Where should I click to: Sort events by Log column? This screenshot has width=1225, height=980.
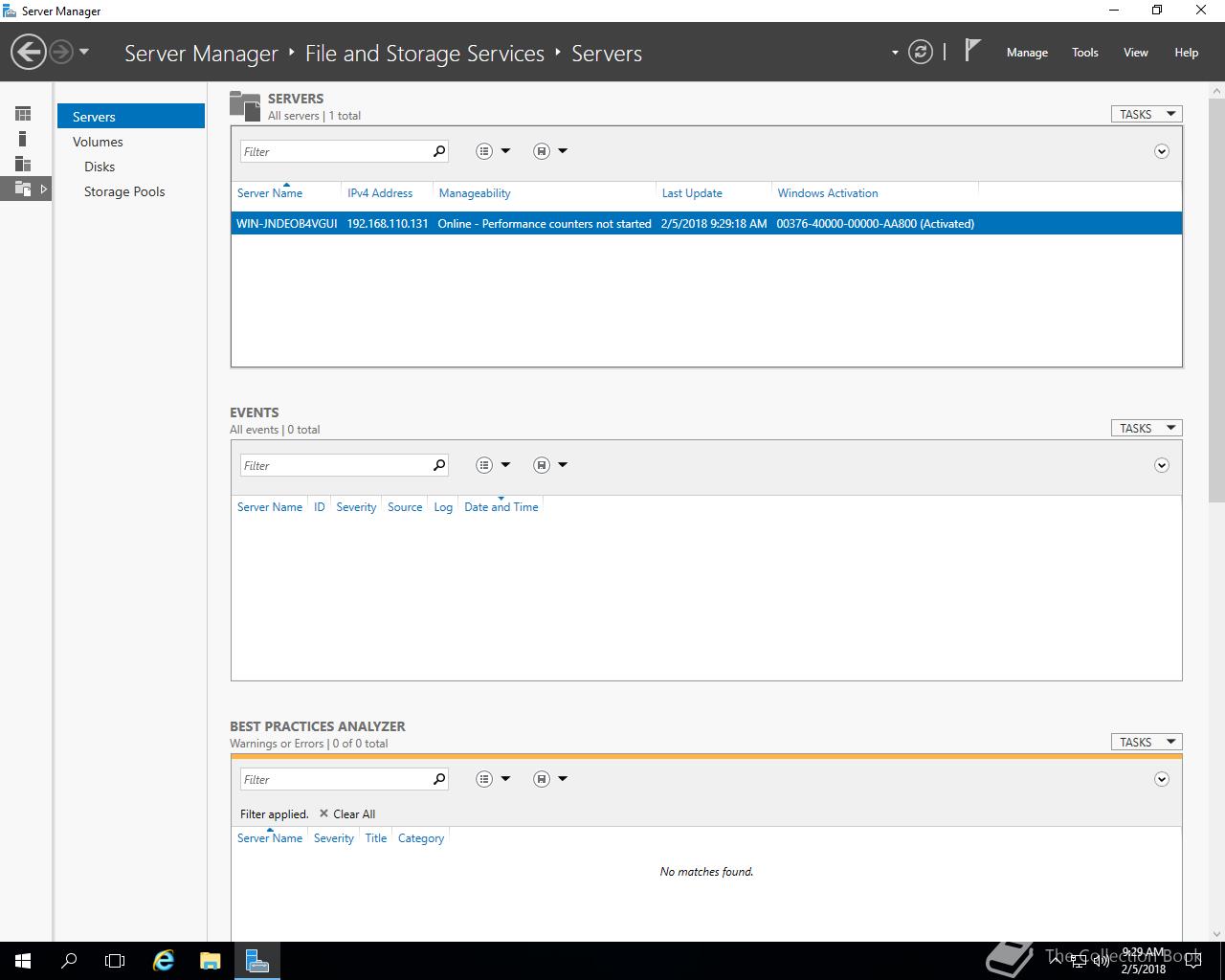(443, 507)
